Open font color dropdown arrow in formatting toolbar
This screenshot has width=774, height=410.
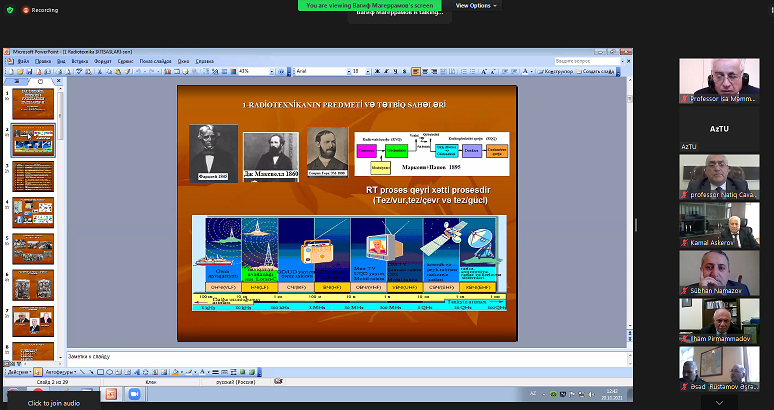pos(532,72)
